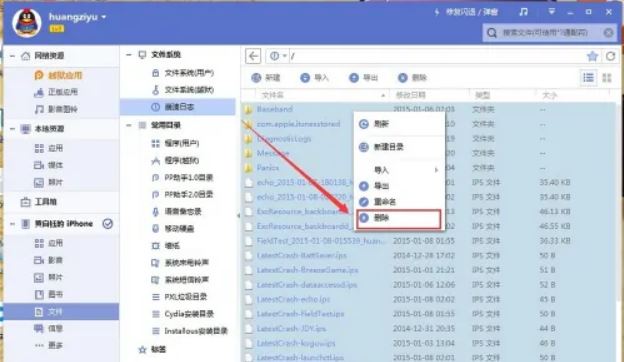Select 程序(越狱) in common directories
624x362 pixels.
176,160
